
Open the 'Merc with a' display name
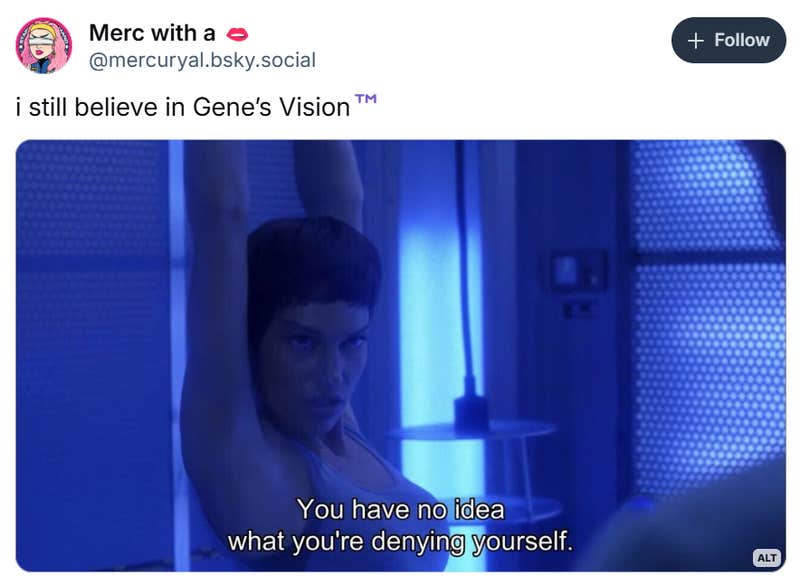tap(152, 33)
